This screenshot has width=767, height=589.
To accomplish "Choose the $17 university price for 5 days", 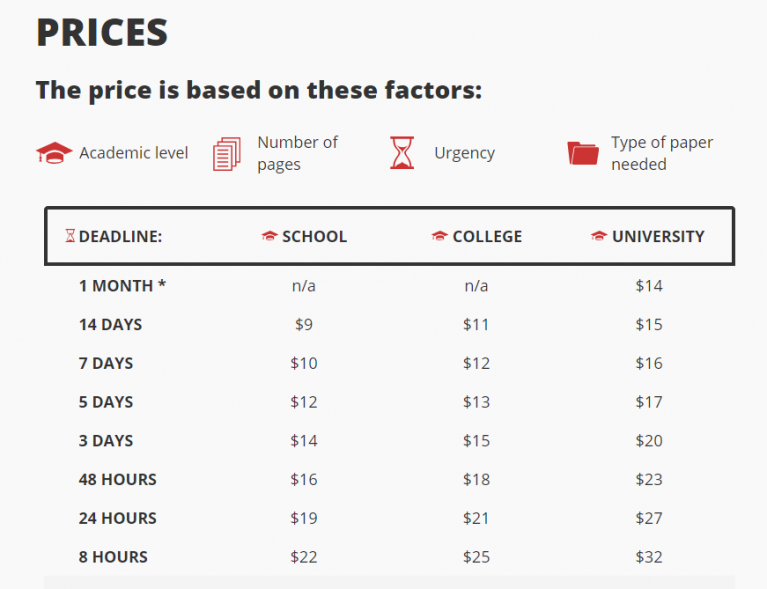I will (649, 402).
